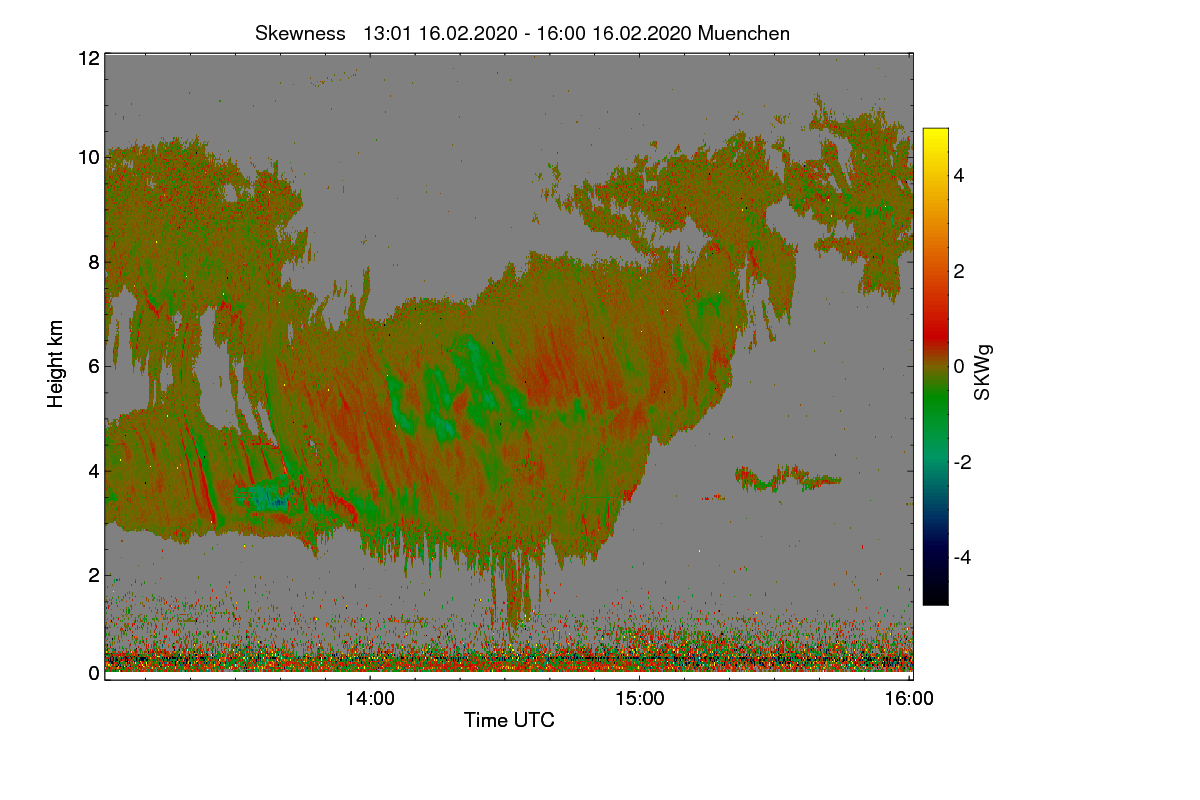Click the plot title 'Skewness 13:01 16.02.2020'

(x=522, y=33)
